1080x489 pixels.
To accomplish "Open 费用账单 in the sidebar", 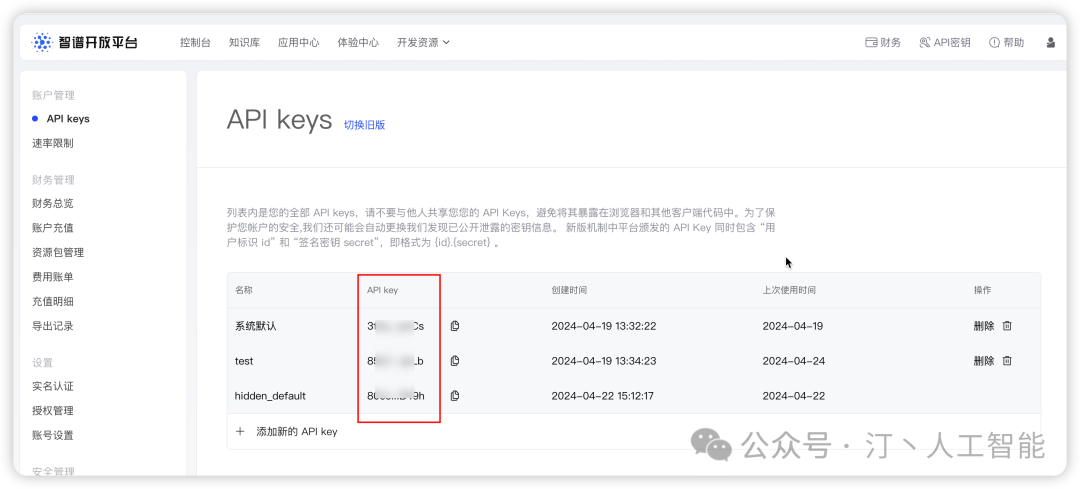I will pyautogui.click(x=52, y=277).
